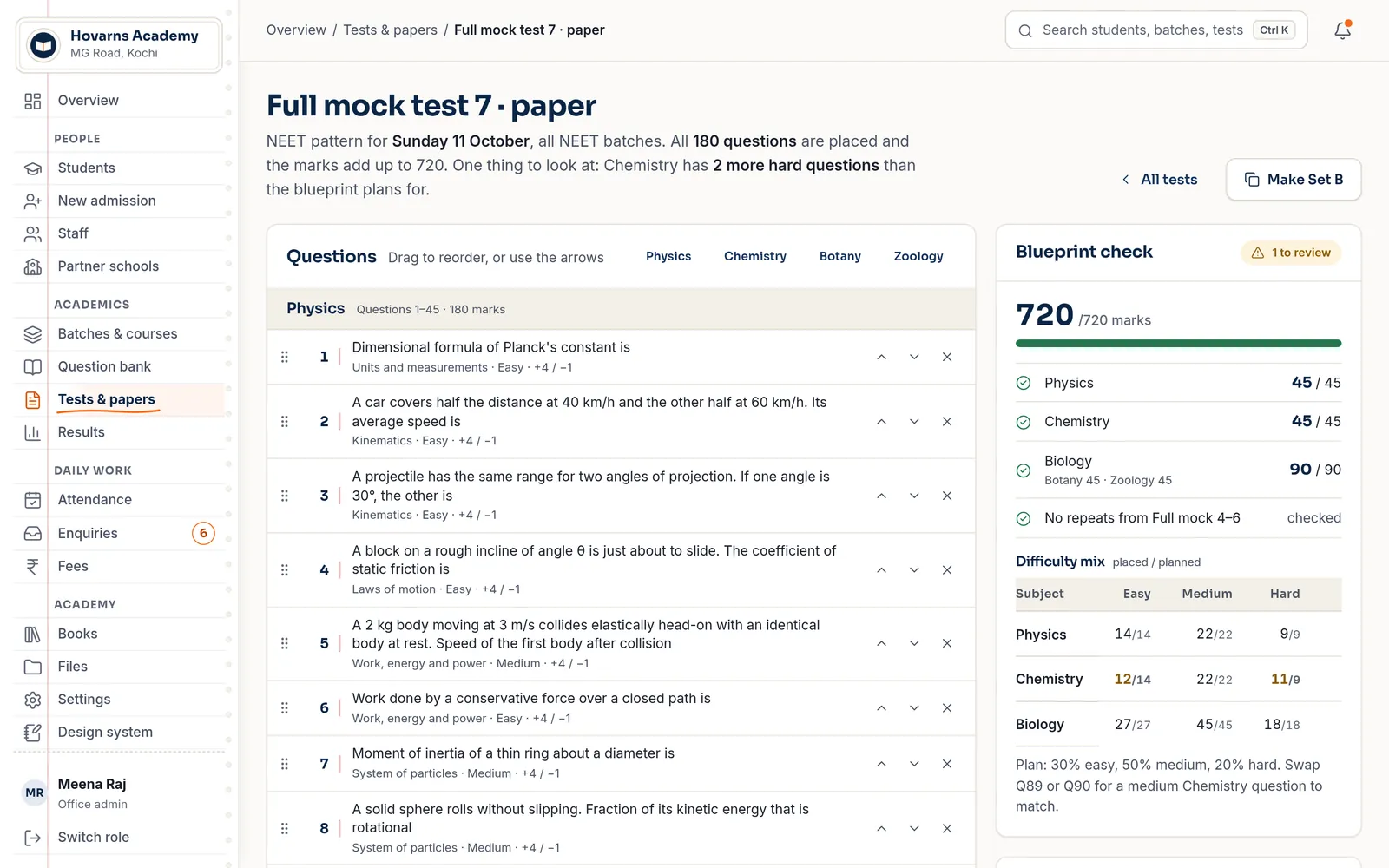Open Partner schools in the sidebar
1389x868 pixels.
120,266
